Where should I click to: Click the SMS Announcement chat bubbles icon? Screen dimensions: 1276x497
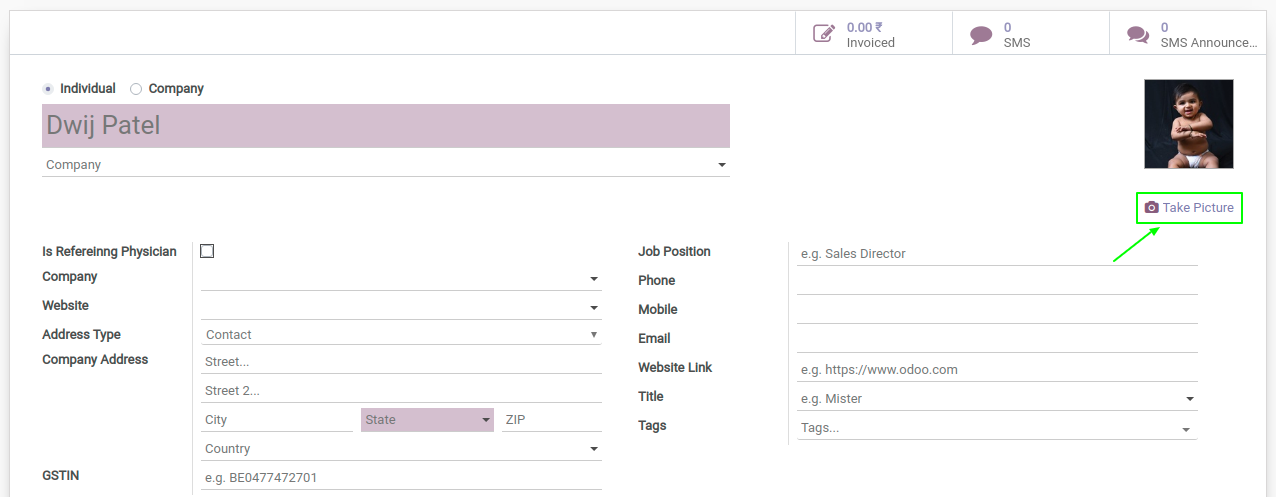1138,35
